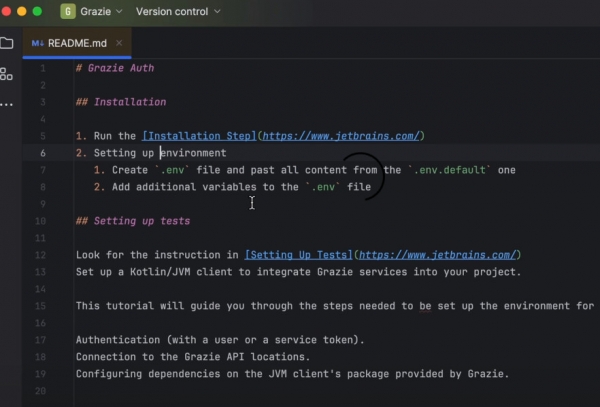Click 'Add additional variables to the' text

(205, 187)
